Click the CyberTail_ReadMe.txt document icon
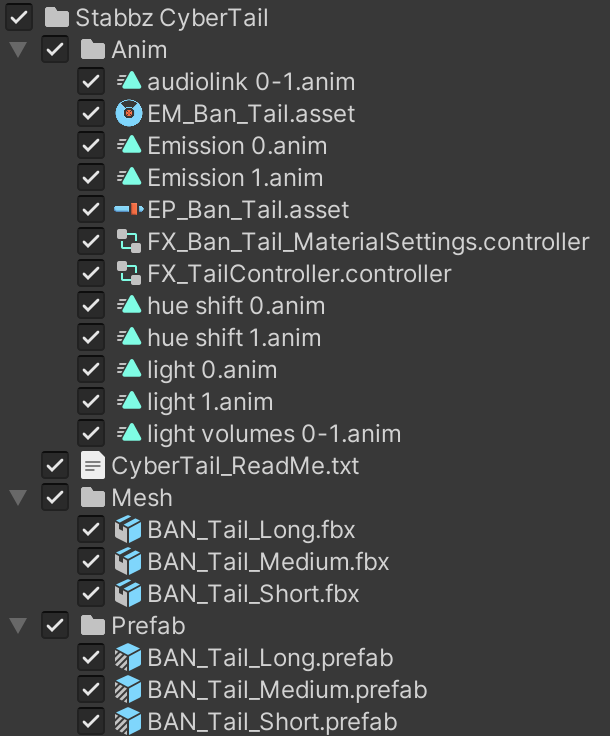The width and height of the screenshot is (610, 736). (93, 466)
